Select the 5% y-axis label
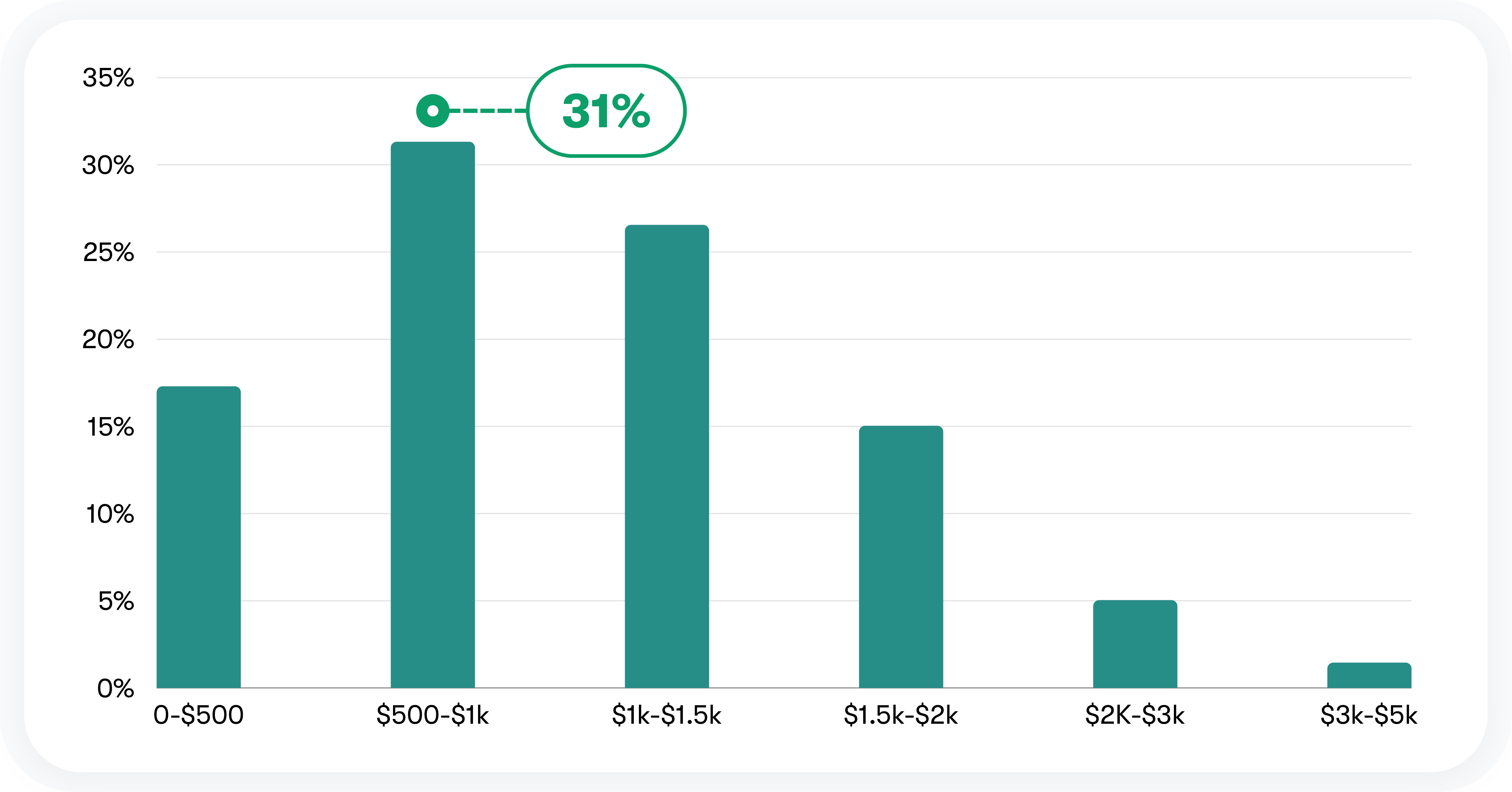 coord(116,601)
